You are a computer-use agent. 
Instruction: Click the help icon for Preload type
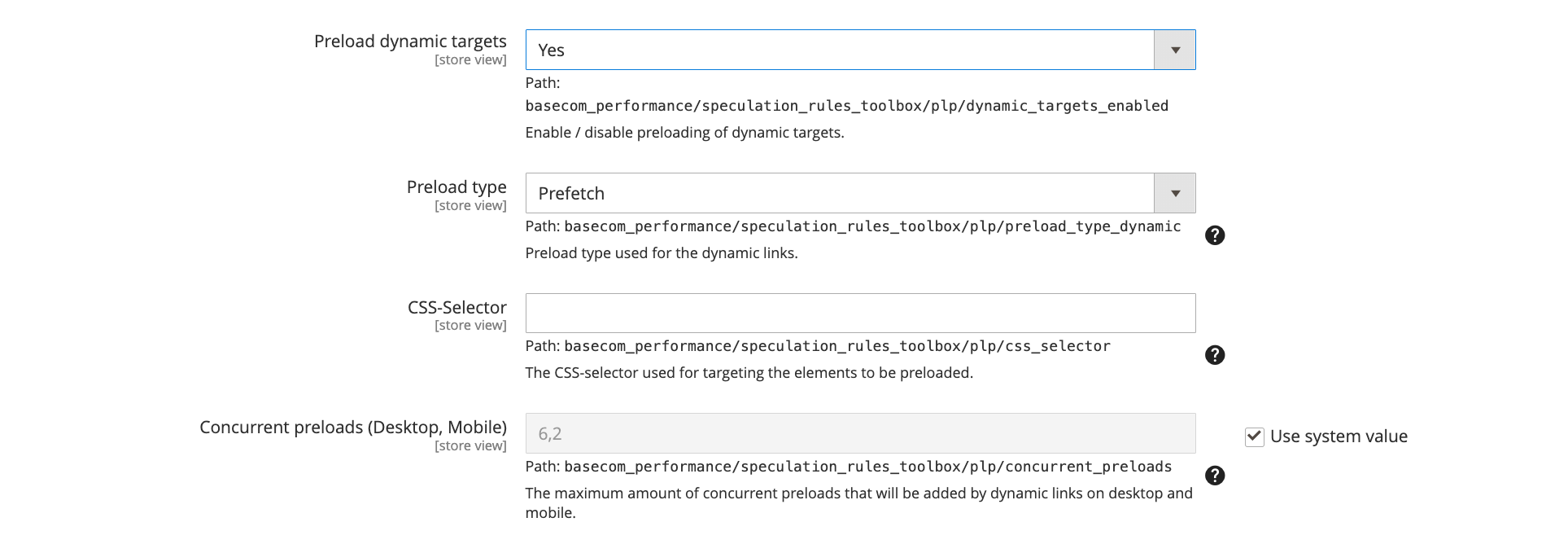point(1214,235)
